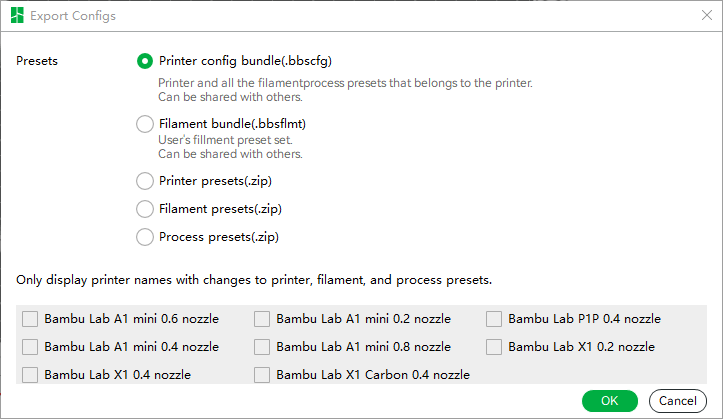Close the Export Configs dialog
The width and height of the screenshot is (723, 419).
click(706, 15)
